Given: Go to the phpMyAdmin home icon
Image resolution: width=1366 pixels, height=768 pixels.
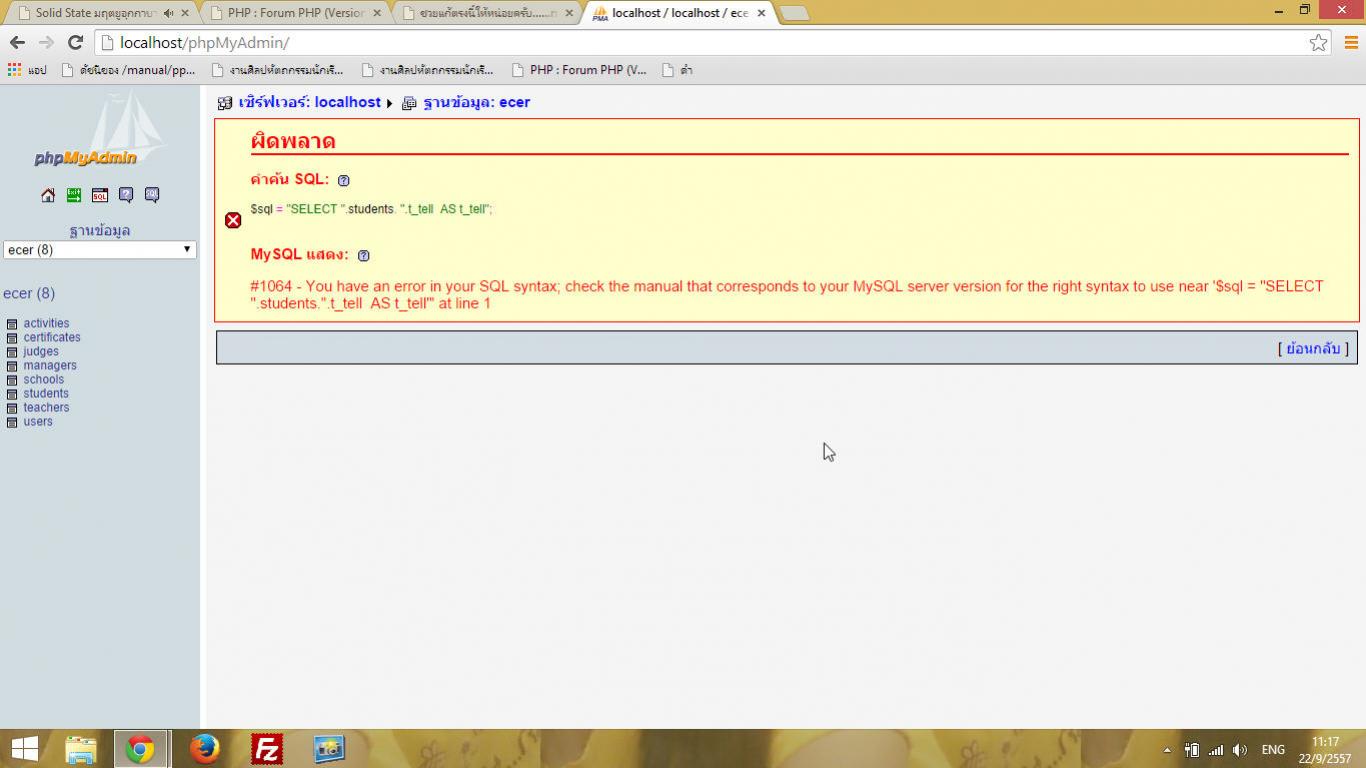Looking at the screenshot, I should pyautogui.click(x=48, y=195).
